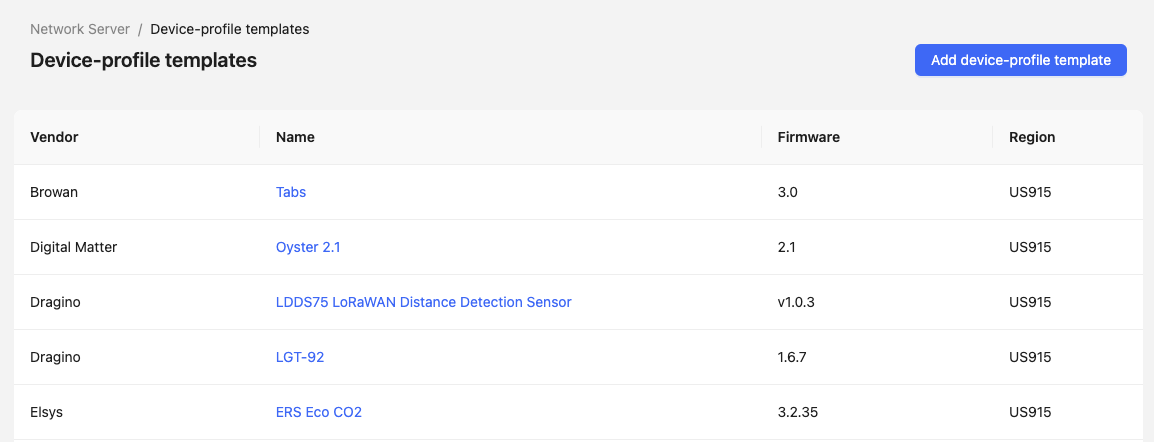Open LDDS75 LoRaWAN Distance Detection Sensor template

423,302
